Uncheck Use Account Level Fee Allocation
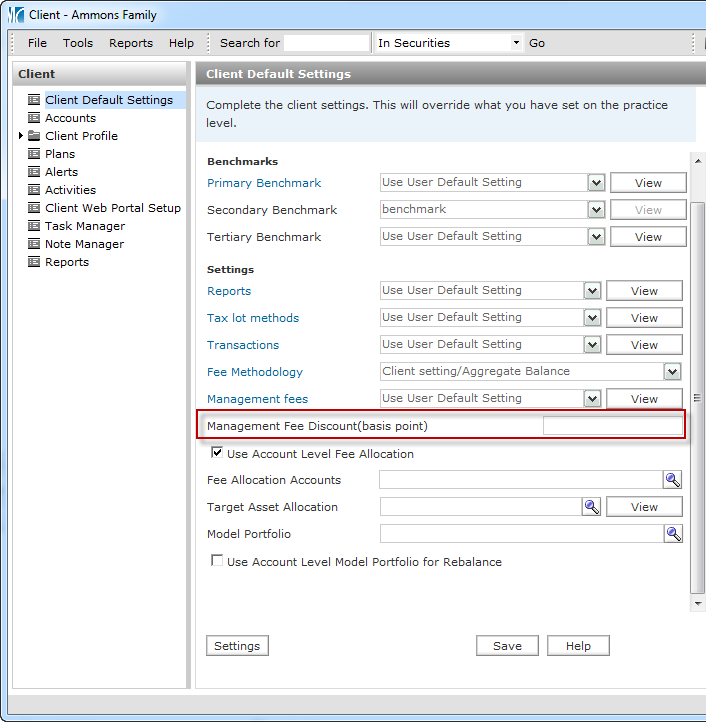This screenshot has height=722, width=706. pos(217,453)
